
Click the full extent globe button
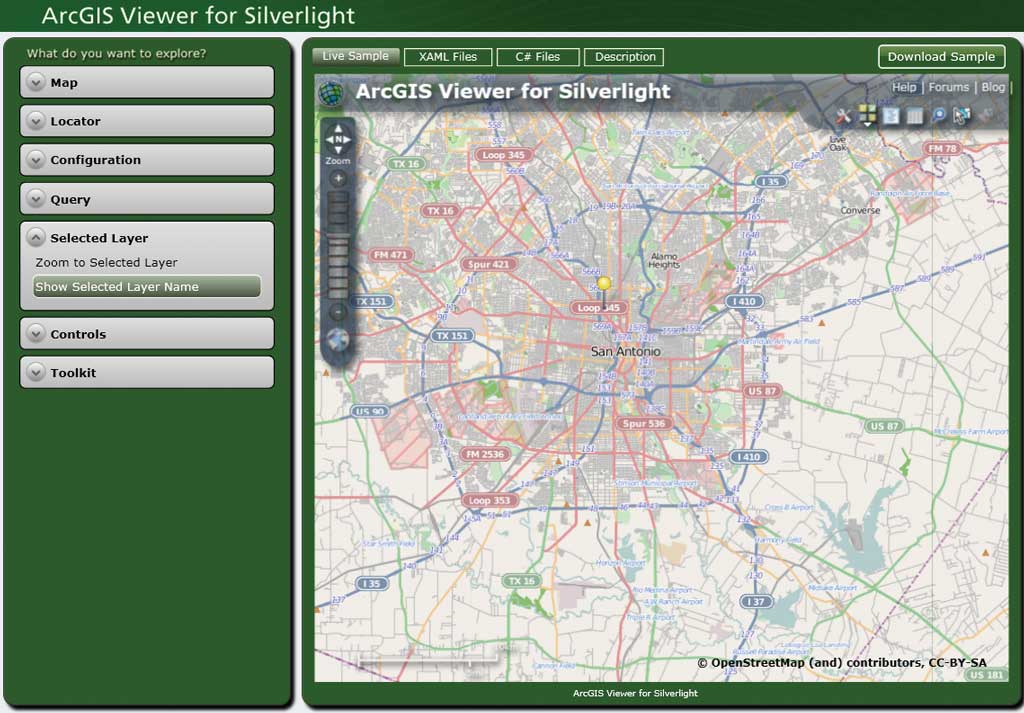click(338, 339)
